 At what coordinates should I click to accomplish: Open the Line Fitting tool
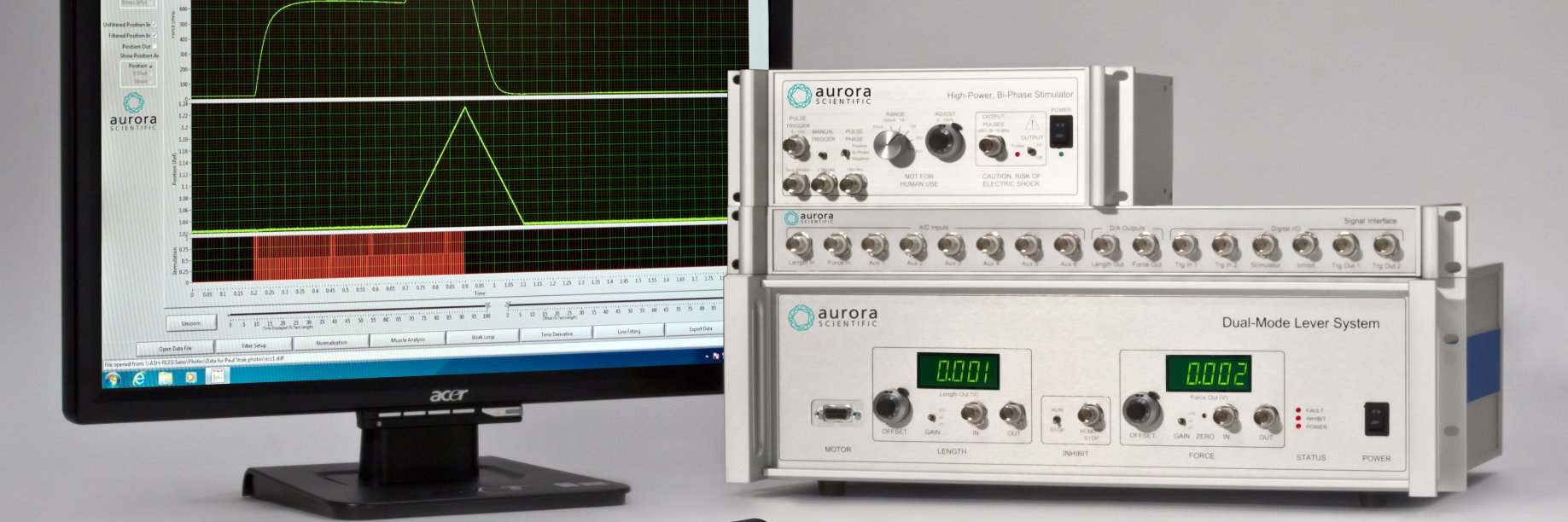point(628,331)
